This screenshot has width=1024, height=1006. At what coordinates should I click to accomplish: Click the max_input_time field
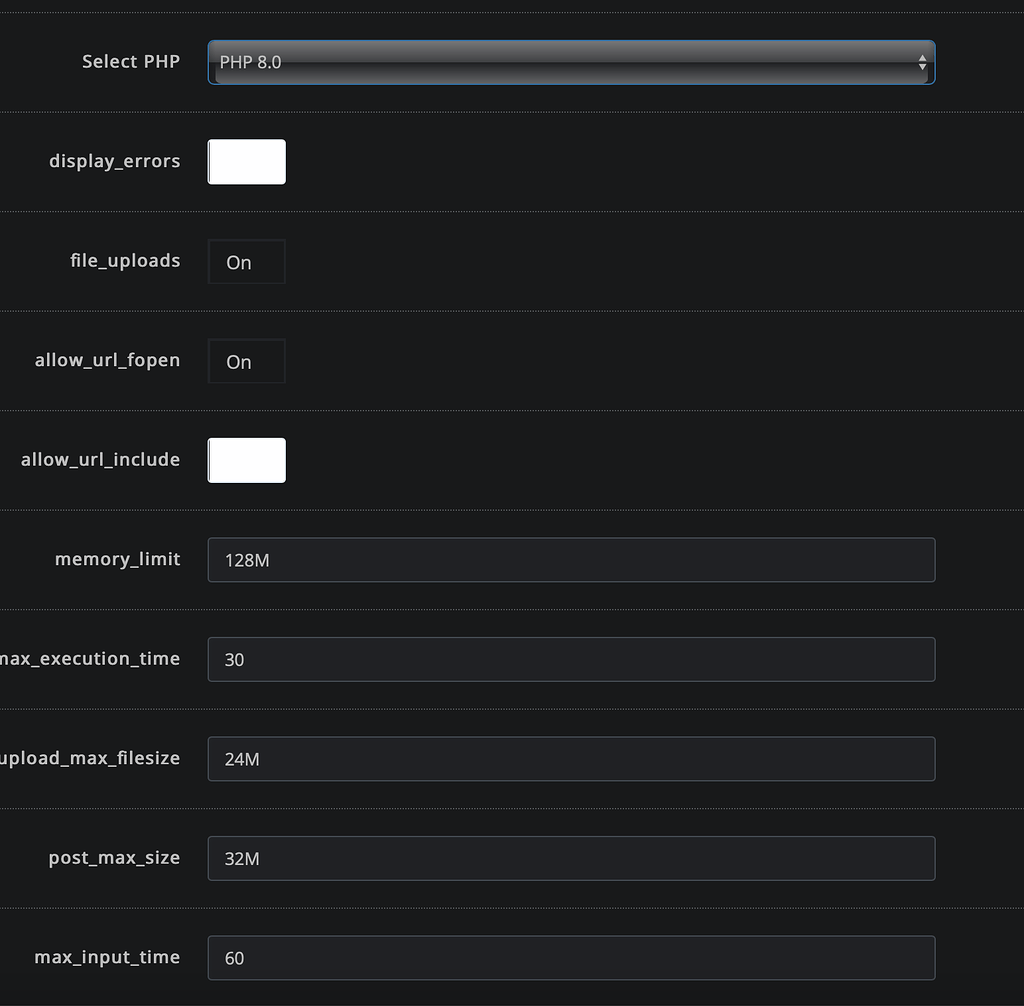(570, 957)
